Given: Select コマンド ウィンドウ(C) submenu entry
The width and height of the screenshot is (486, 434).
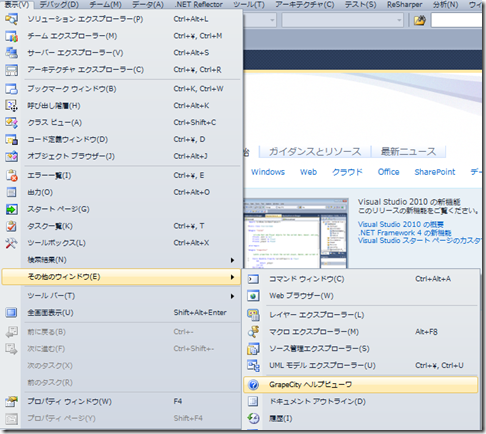Looking at the screenshot, I should tap(361, 279).
